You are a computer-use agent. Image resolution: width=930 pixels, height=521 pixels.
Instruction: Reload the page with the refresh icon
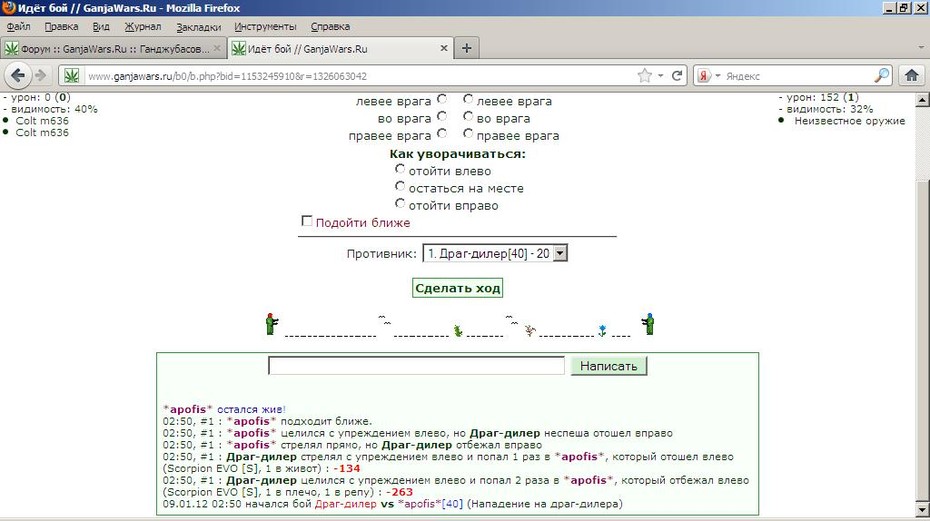[677, 75]
